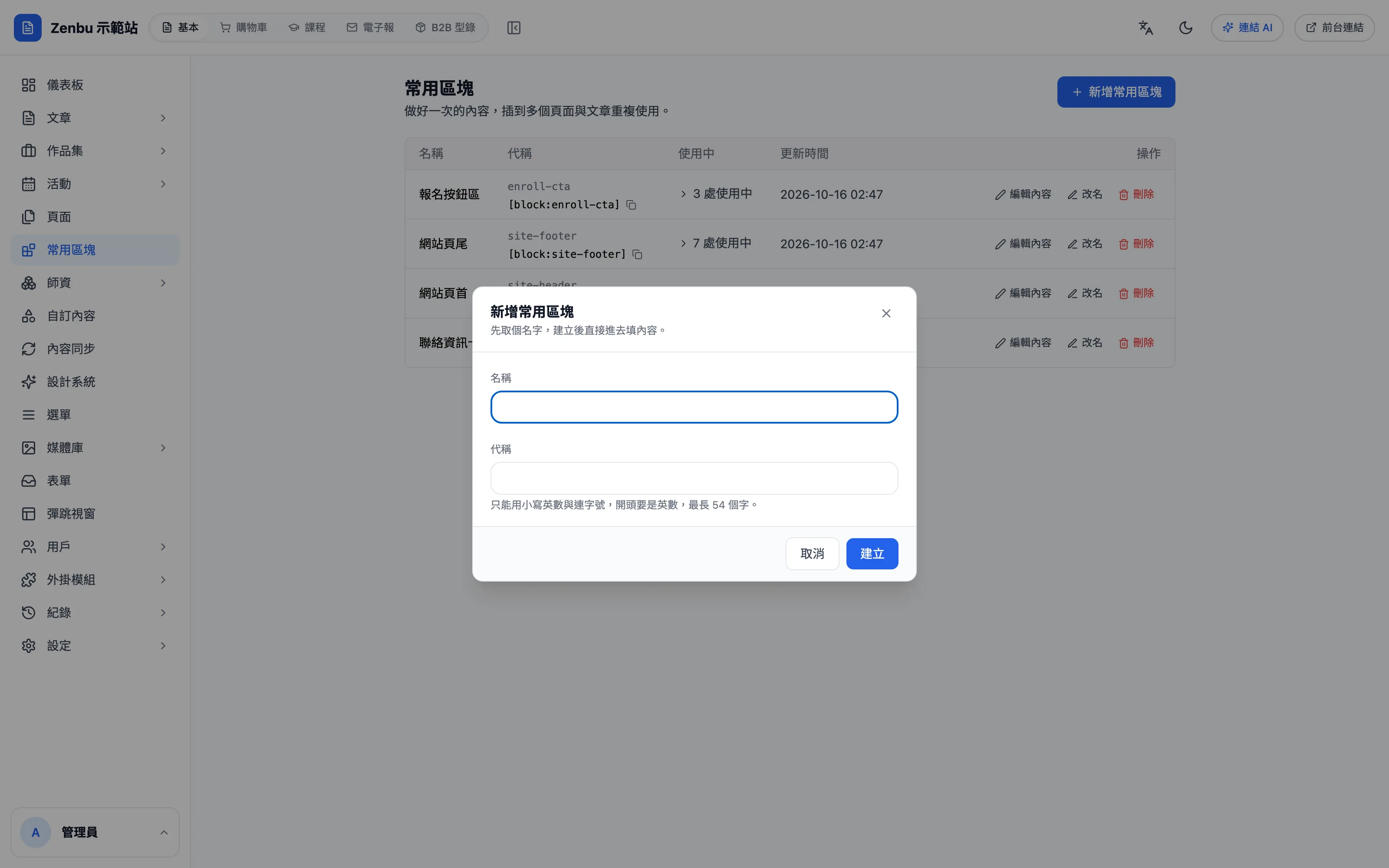Open 自訂內容 in the sidebar
1389x868 pixels.
[x=95, y=316]
